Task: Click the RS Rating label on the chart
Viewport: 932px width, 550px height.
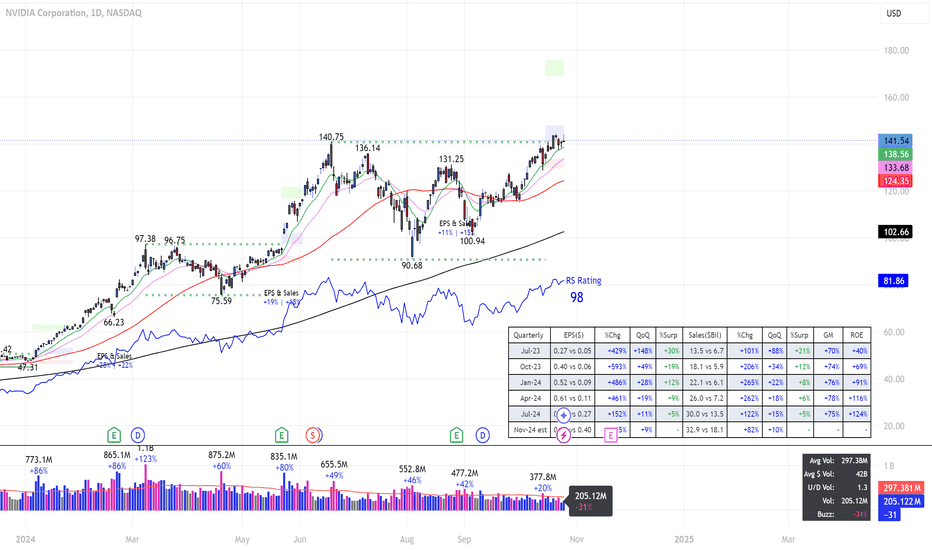Action: click(x=583, y=281)
